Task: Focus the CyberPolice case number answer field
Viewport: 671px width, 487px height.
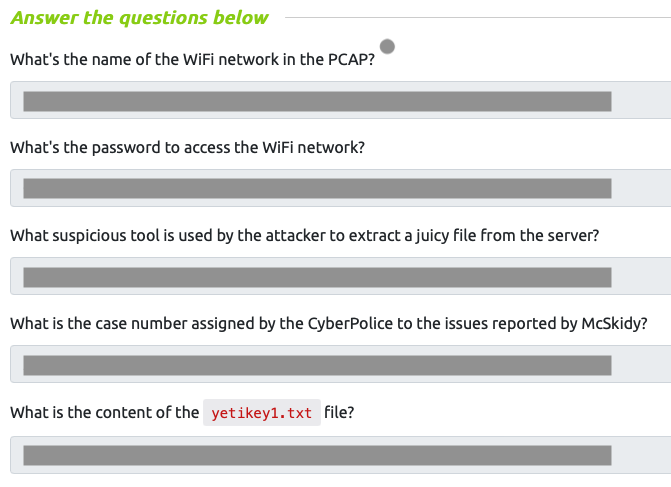Action: (x=341, y=364)
